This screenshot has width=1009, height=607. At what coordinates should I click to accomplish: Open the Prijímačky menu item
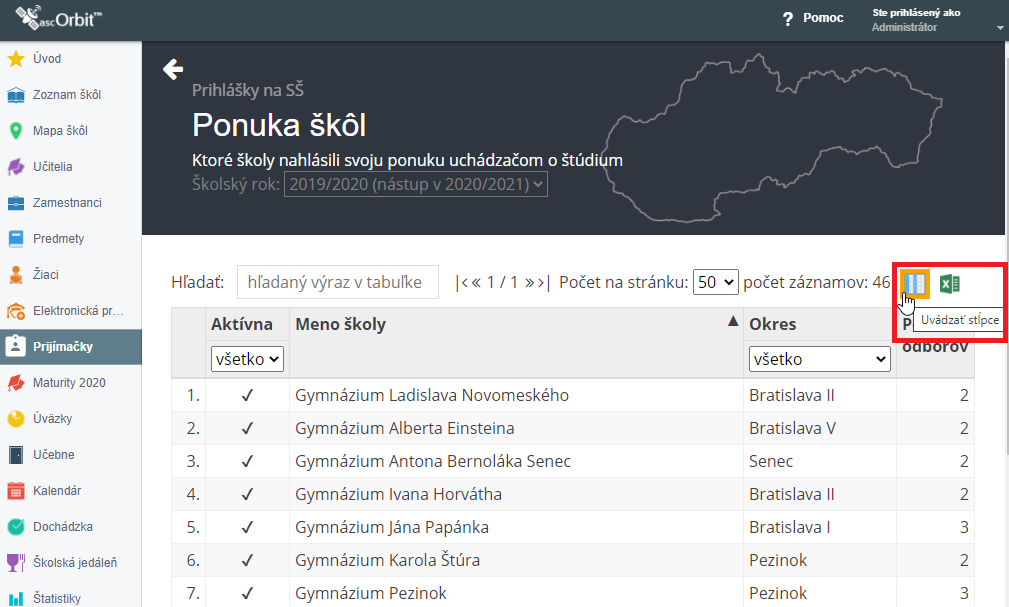(x=71, y=347)
